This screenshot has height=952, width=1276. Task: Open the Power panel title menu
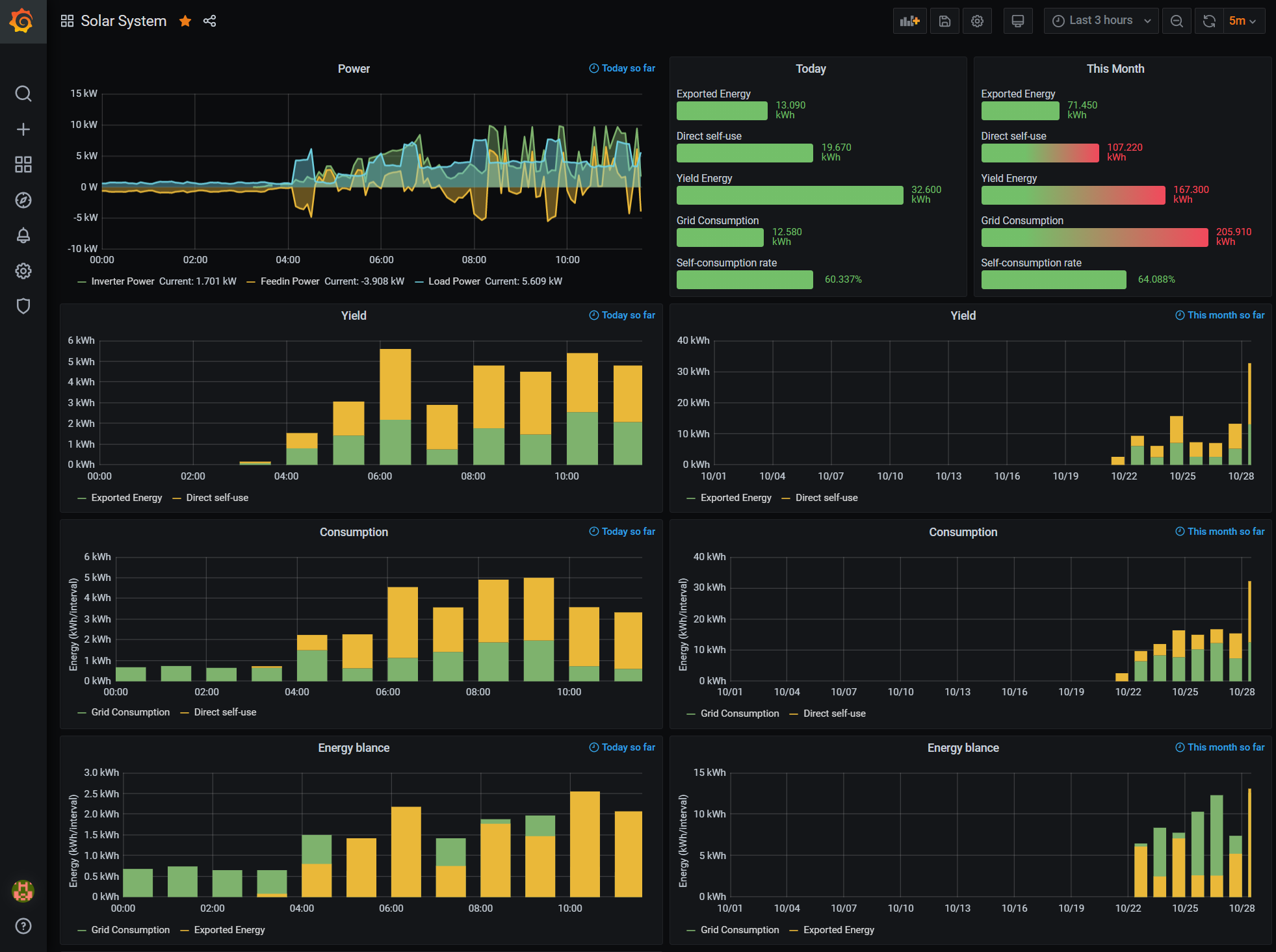354,69
